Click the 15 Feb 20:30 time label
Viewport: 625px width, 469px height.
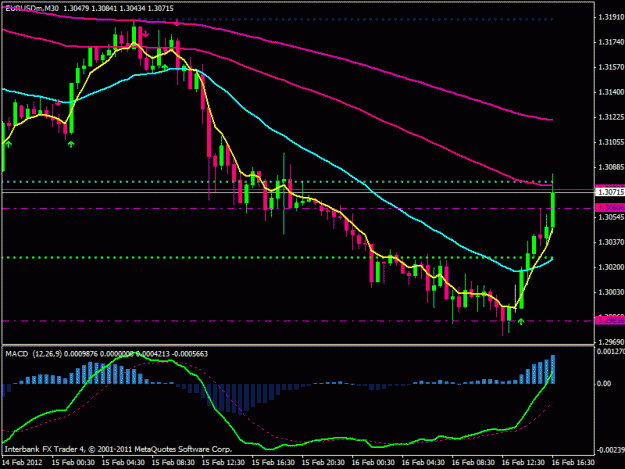point(323,463)
